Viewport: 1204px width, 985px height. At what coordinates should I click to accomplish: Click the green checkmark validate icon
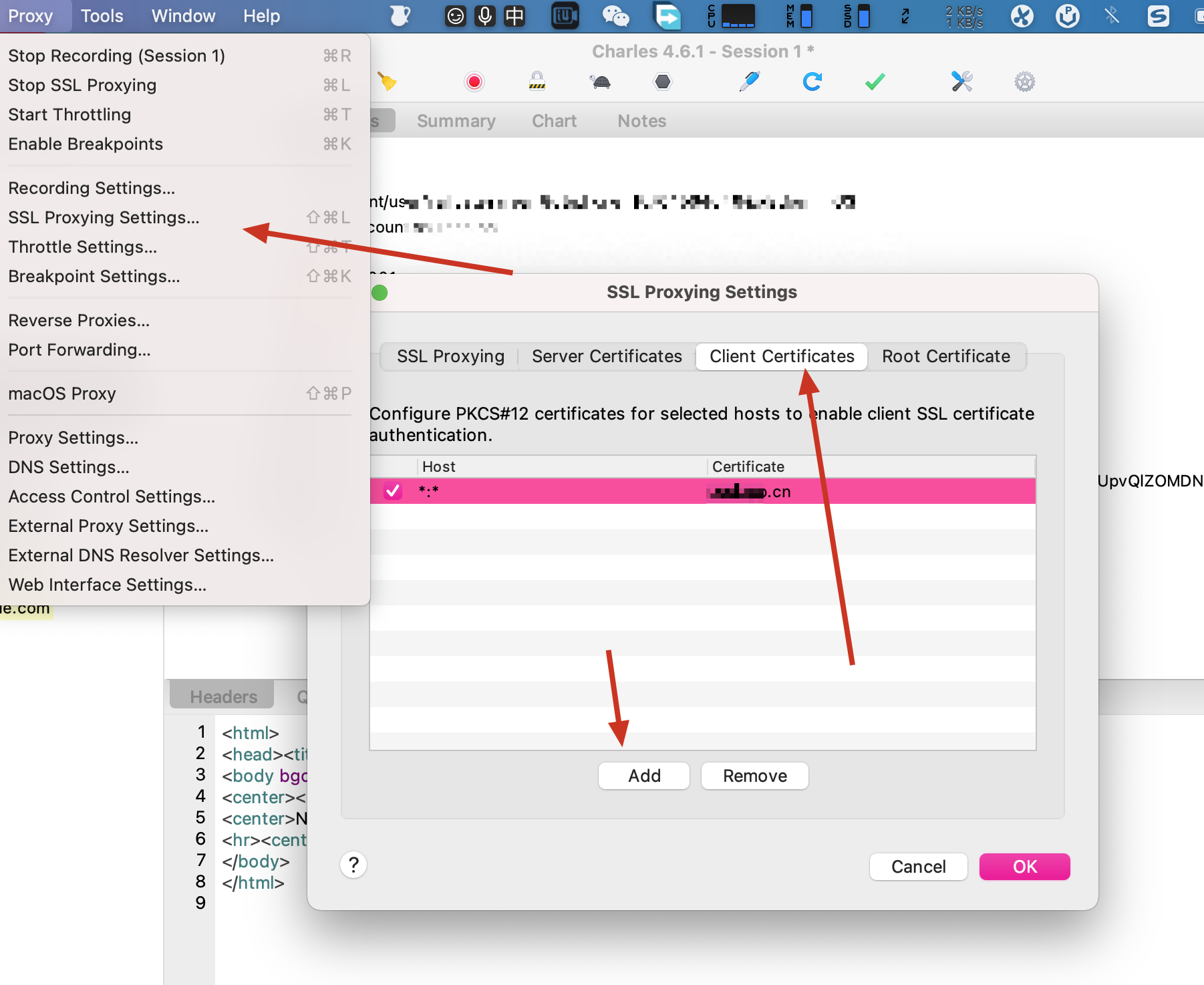pos(875,82)
